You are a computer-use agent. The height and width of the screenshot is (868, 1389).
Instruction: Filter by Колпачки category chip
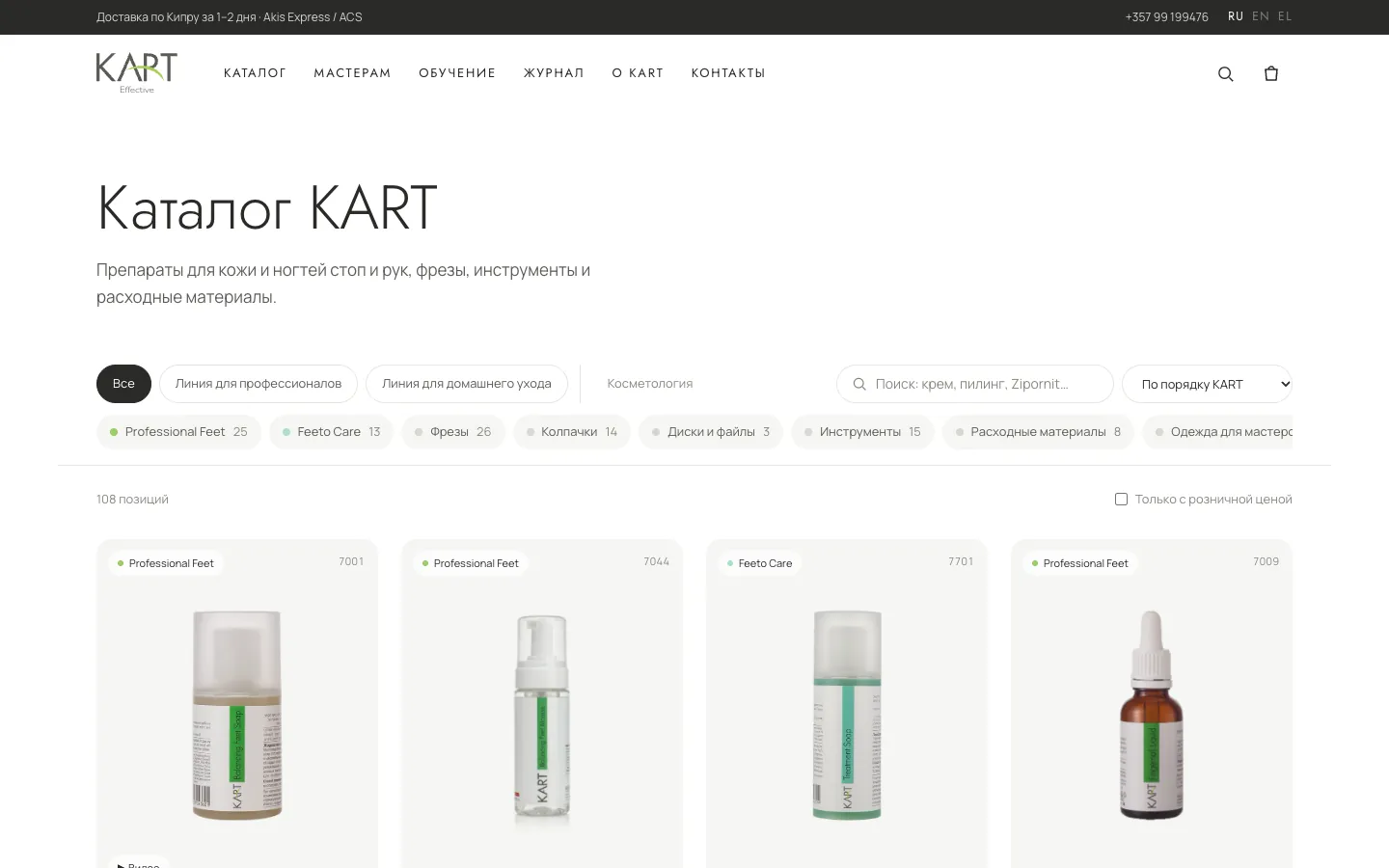pyautogui.click(x=572, y=432)
